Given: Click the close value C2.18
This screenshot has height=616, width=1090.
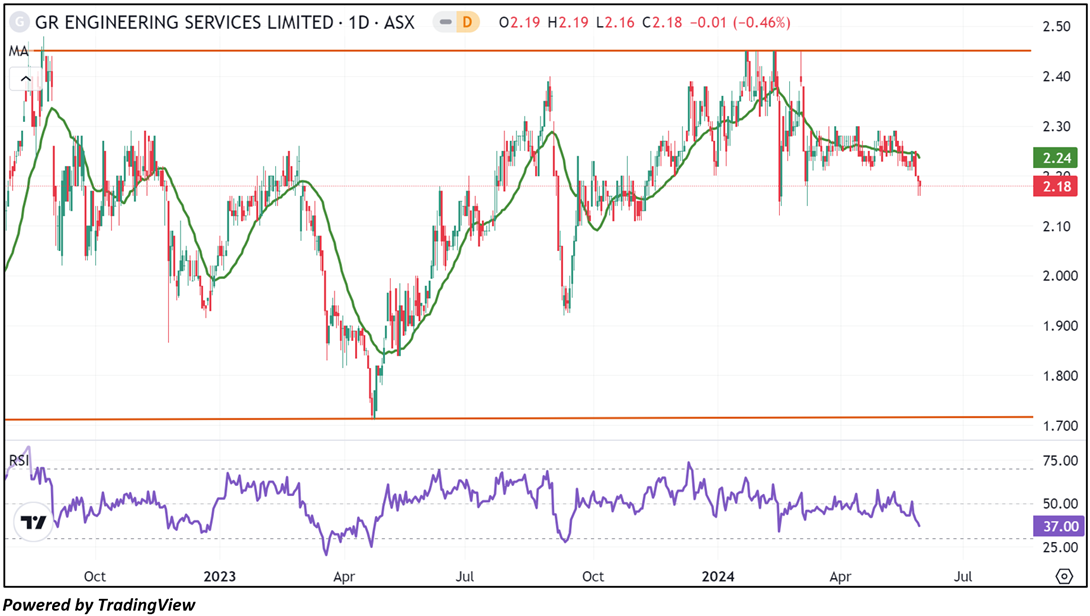Looking at the screenshot, I should click(662, 23).
